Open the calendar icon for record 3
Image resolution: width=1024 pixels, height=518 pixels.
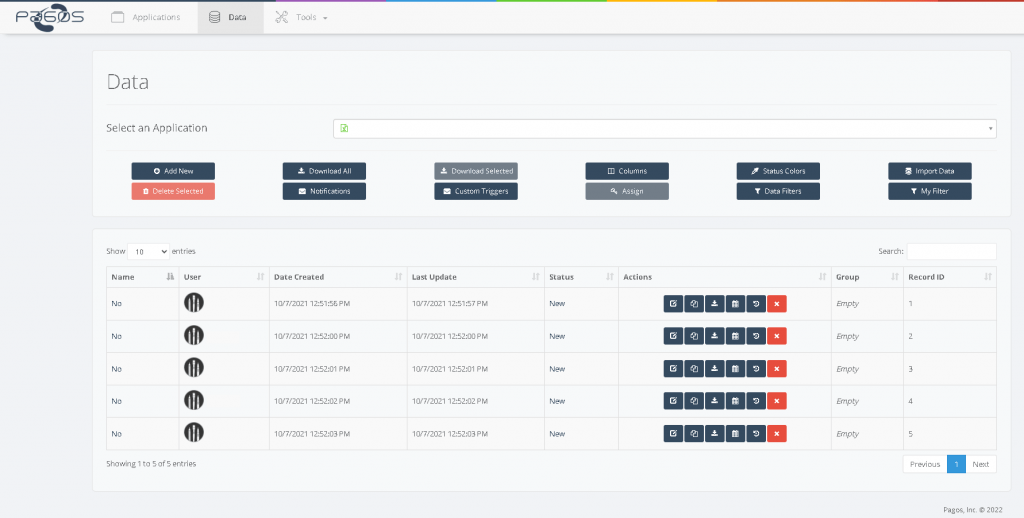click(x=735, y=368)
